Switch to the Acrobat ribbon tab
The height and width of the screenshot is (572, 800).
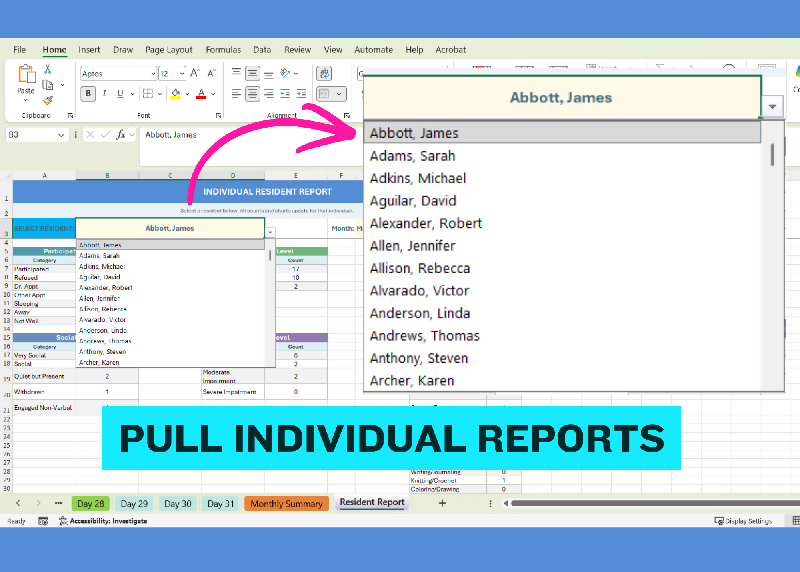tap(451, 49)
